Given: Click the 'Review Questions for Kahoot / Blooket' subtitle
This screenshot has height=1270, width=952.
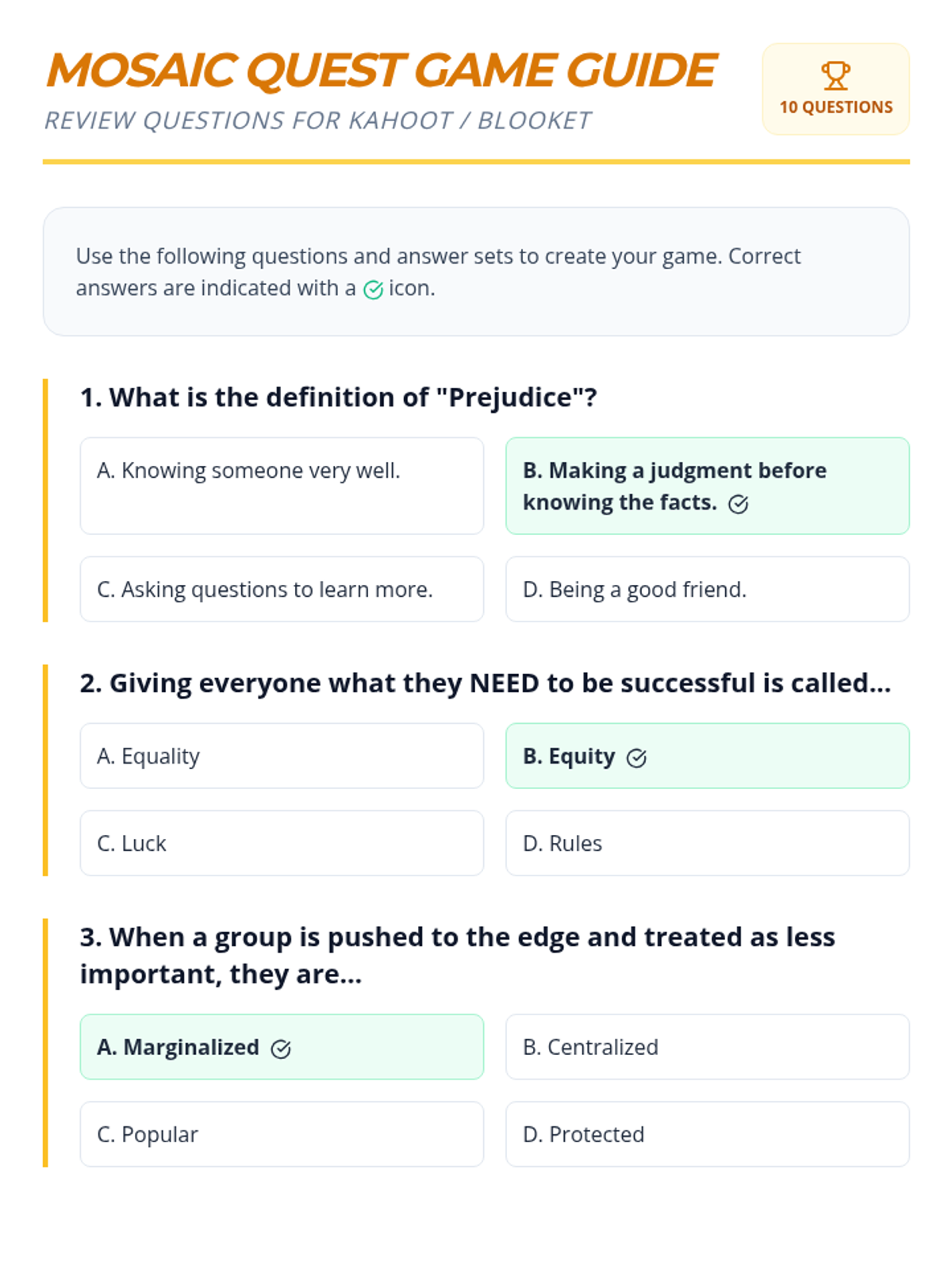Looking at the screenshot, I should pos(317,120).
